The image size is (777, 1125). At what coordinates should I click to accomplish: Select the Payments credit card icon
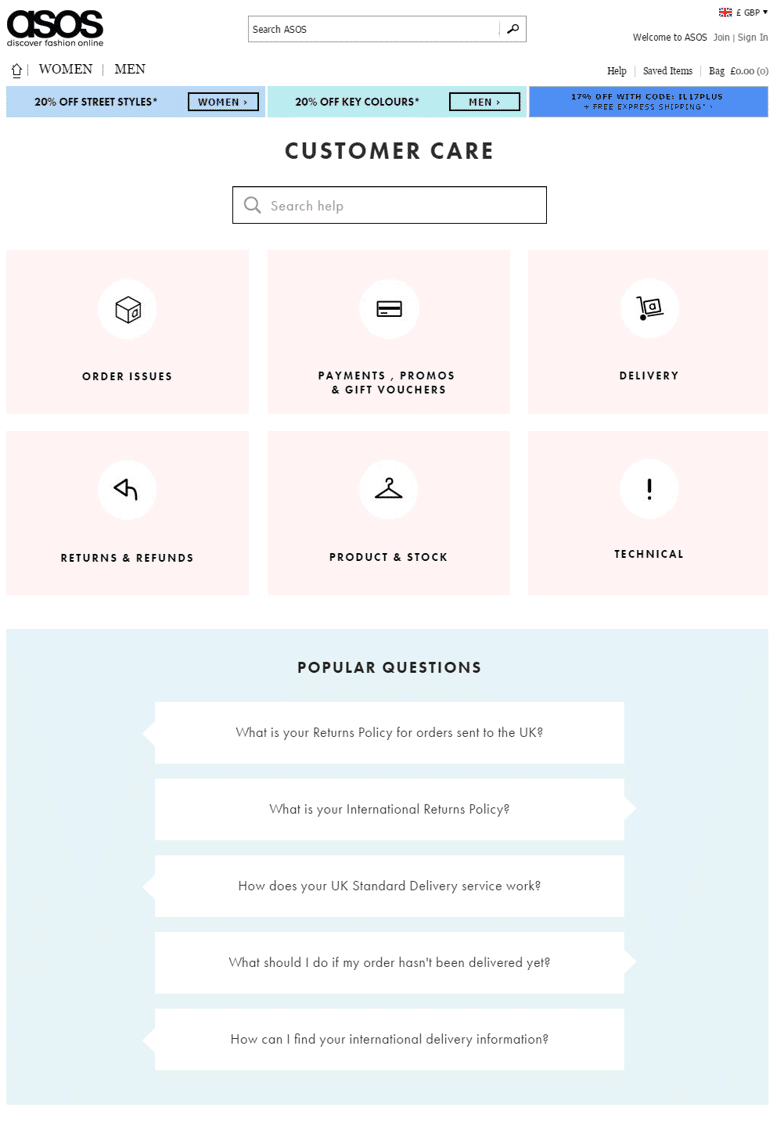pos(389,309)
